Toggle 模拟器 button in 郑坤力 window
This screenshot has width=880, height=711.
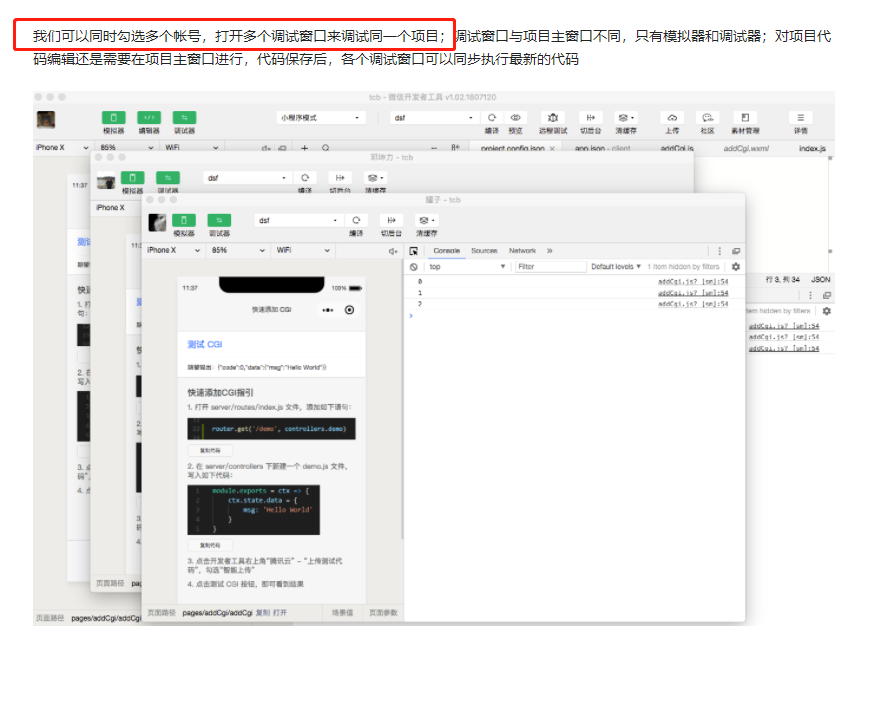click(132, 178)
